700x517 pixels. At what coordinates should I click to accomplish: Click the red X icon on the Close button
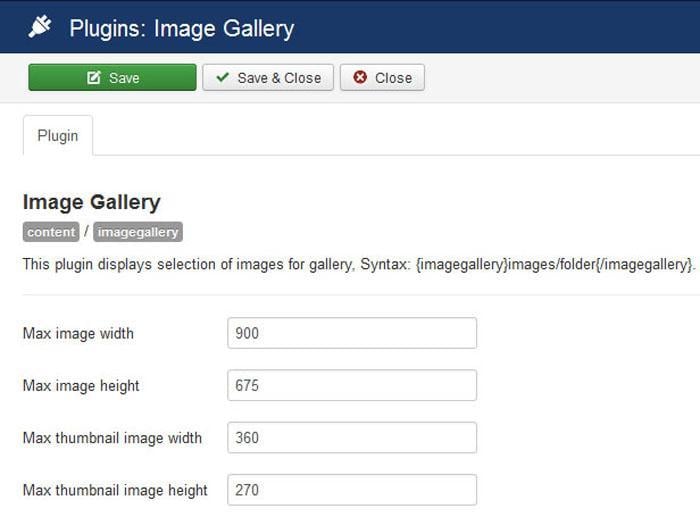(360, 78)
